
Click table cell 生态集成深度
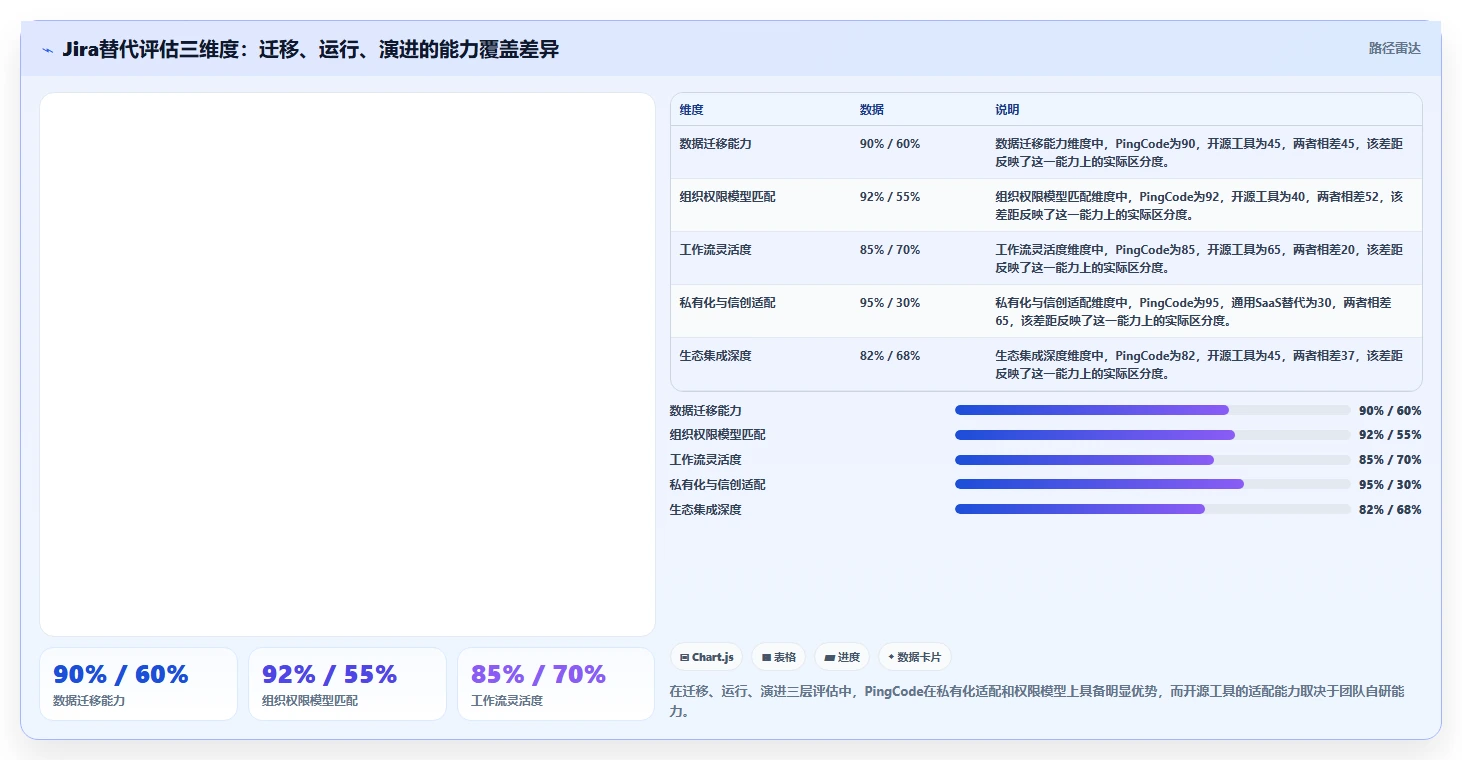click(716, 356)
